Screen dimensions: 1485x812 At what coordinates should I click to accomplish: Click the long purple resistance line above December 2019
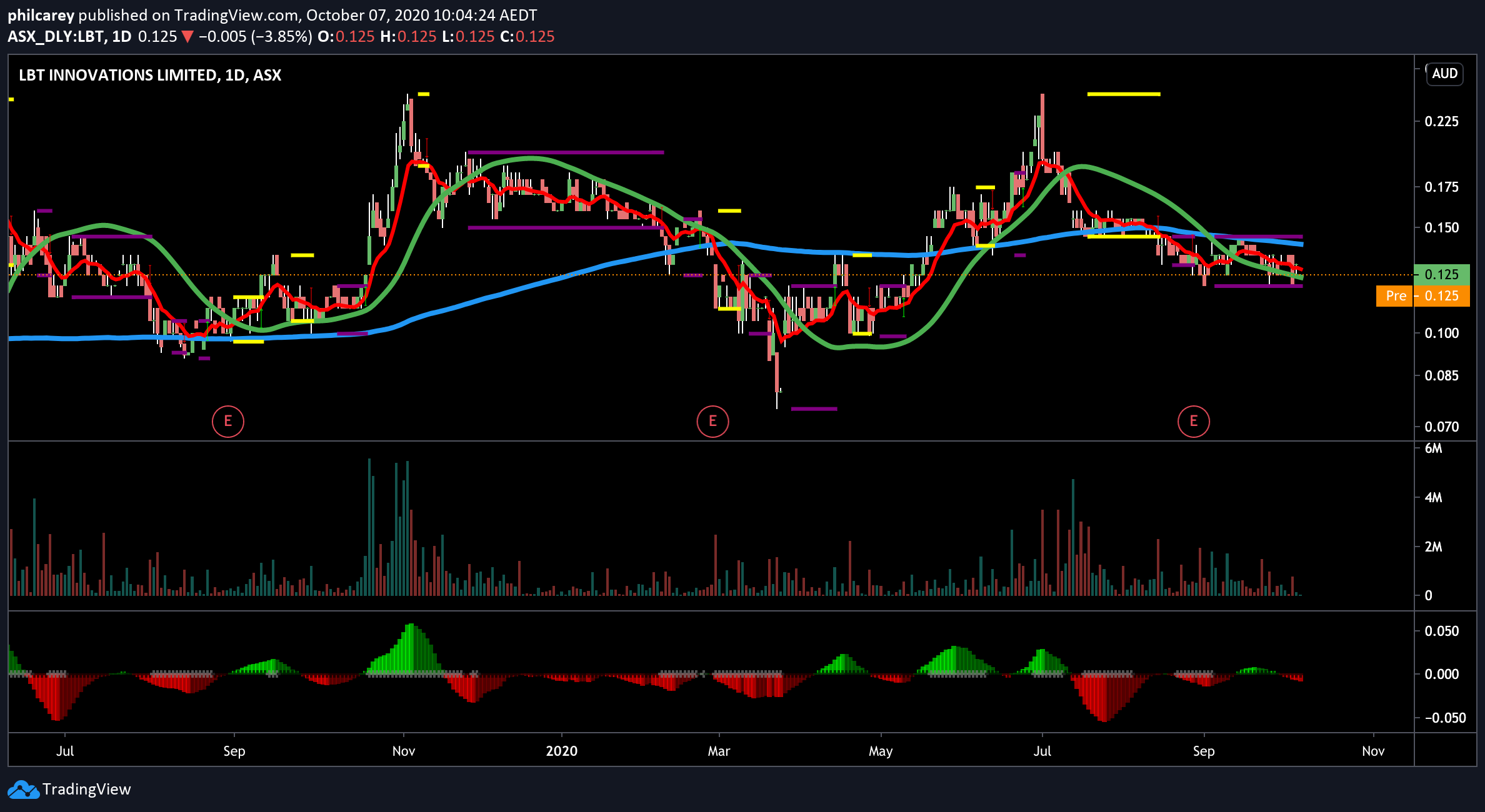(x=566, y=152)
